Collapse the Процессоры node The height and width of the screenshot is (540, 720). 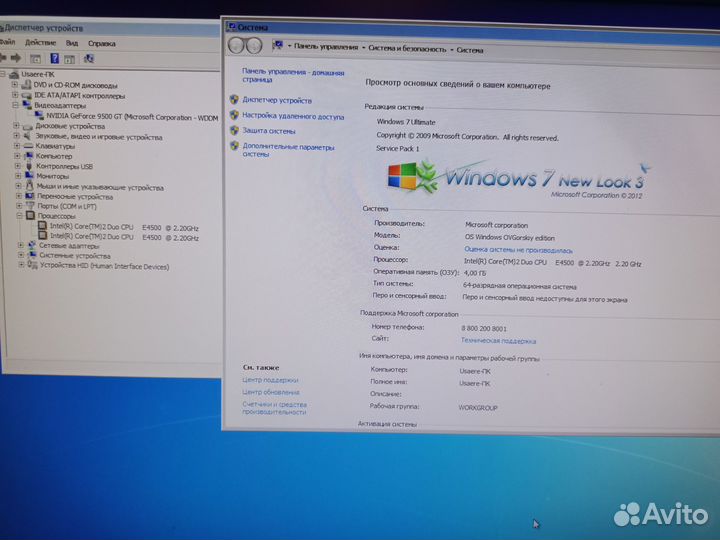19,215
